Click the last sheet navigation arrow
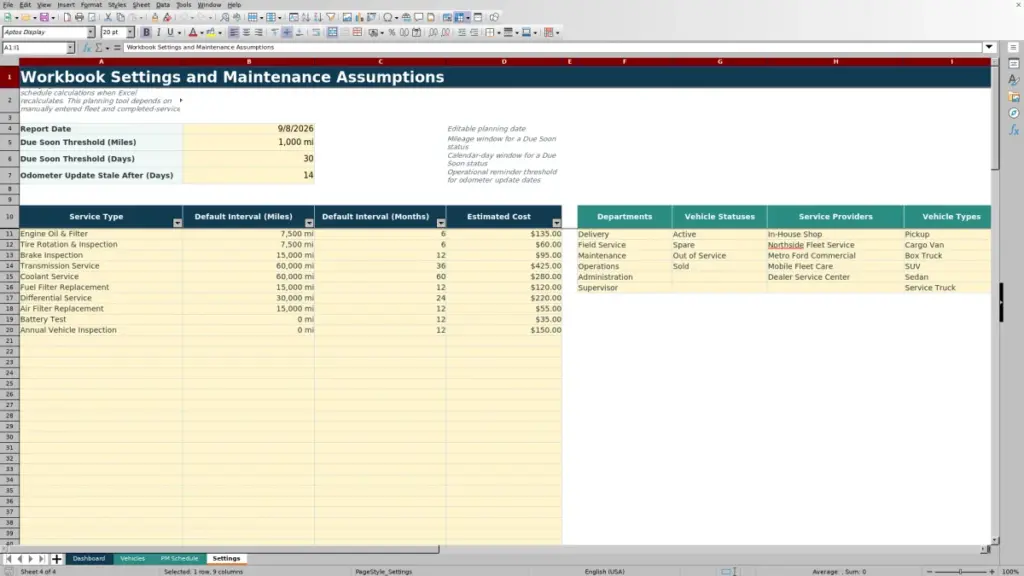 tap(42, 559)
